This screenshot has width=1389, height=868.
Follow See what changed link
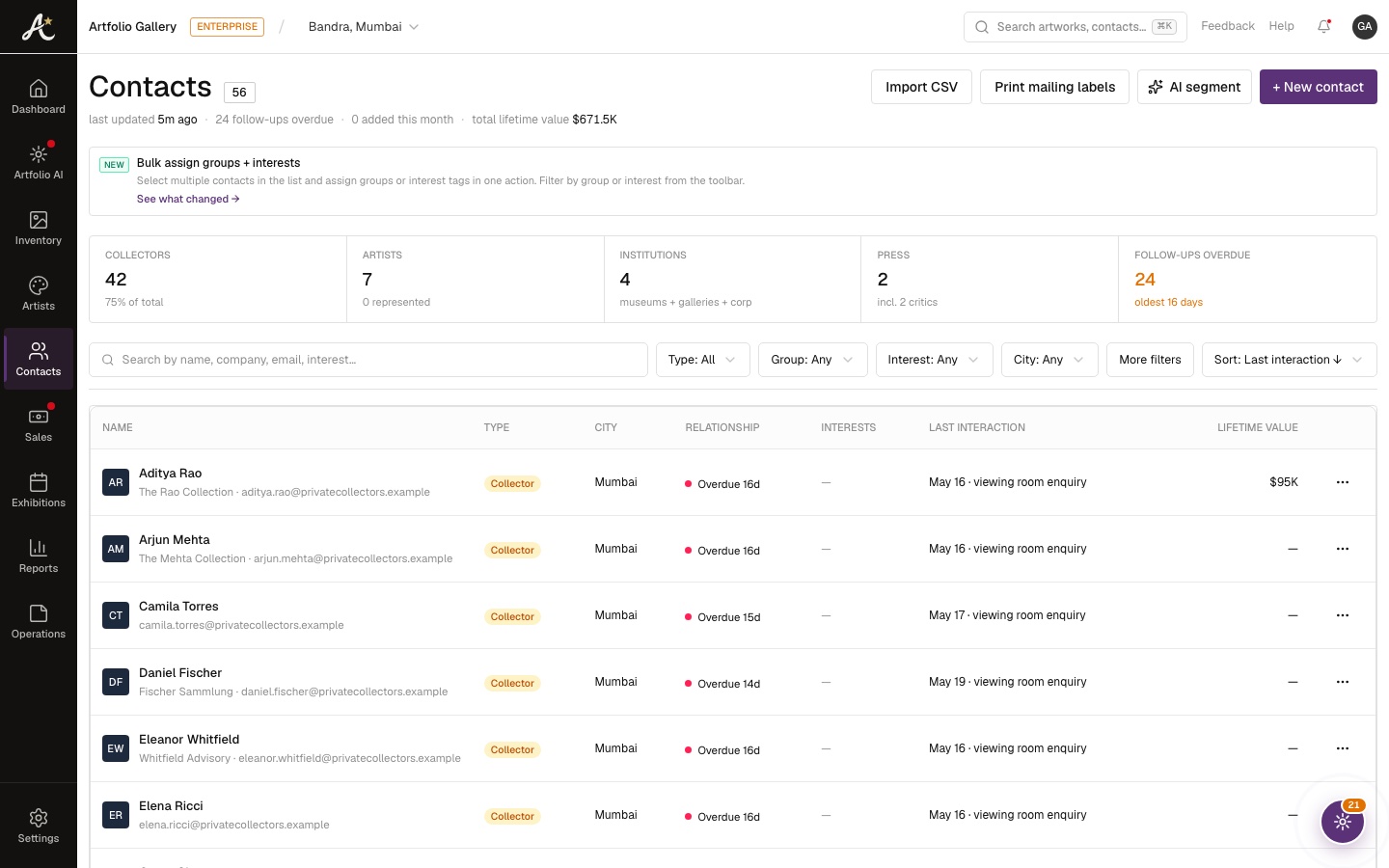pos(188,199)
